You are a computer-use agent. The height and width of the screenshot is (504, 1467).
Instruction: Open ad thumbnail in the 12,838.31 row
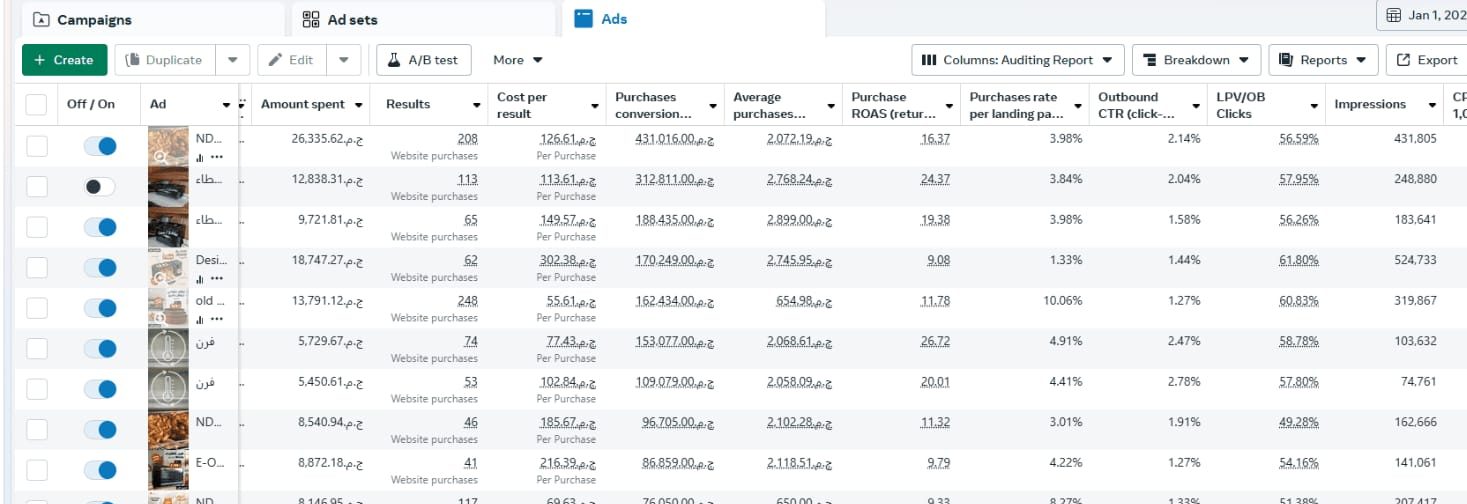tap(167, 187)
